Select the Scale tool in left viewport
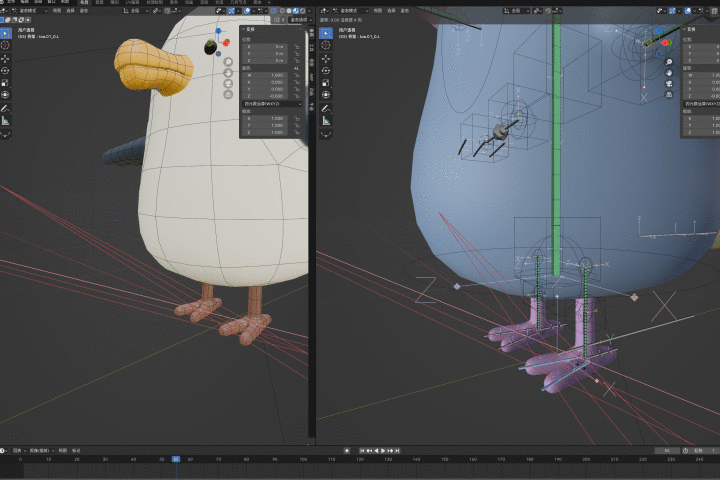The height and width of the screenshot is (480, 720). (x=6, y=83)
